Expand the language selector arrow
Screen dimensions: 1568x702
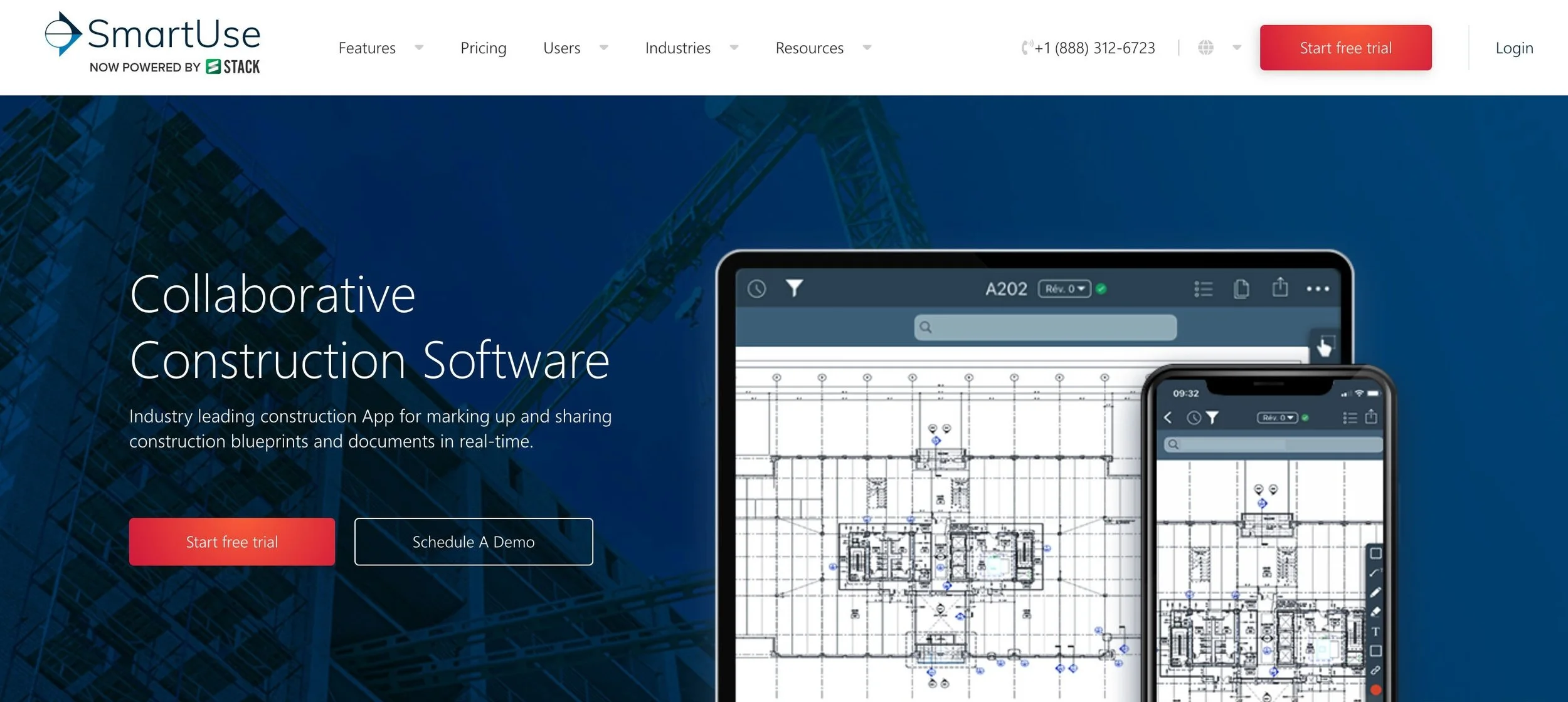coord(1237,48)
